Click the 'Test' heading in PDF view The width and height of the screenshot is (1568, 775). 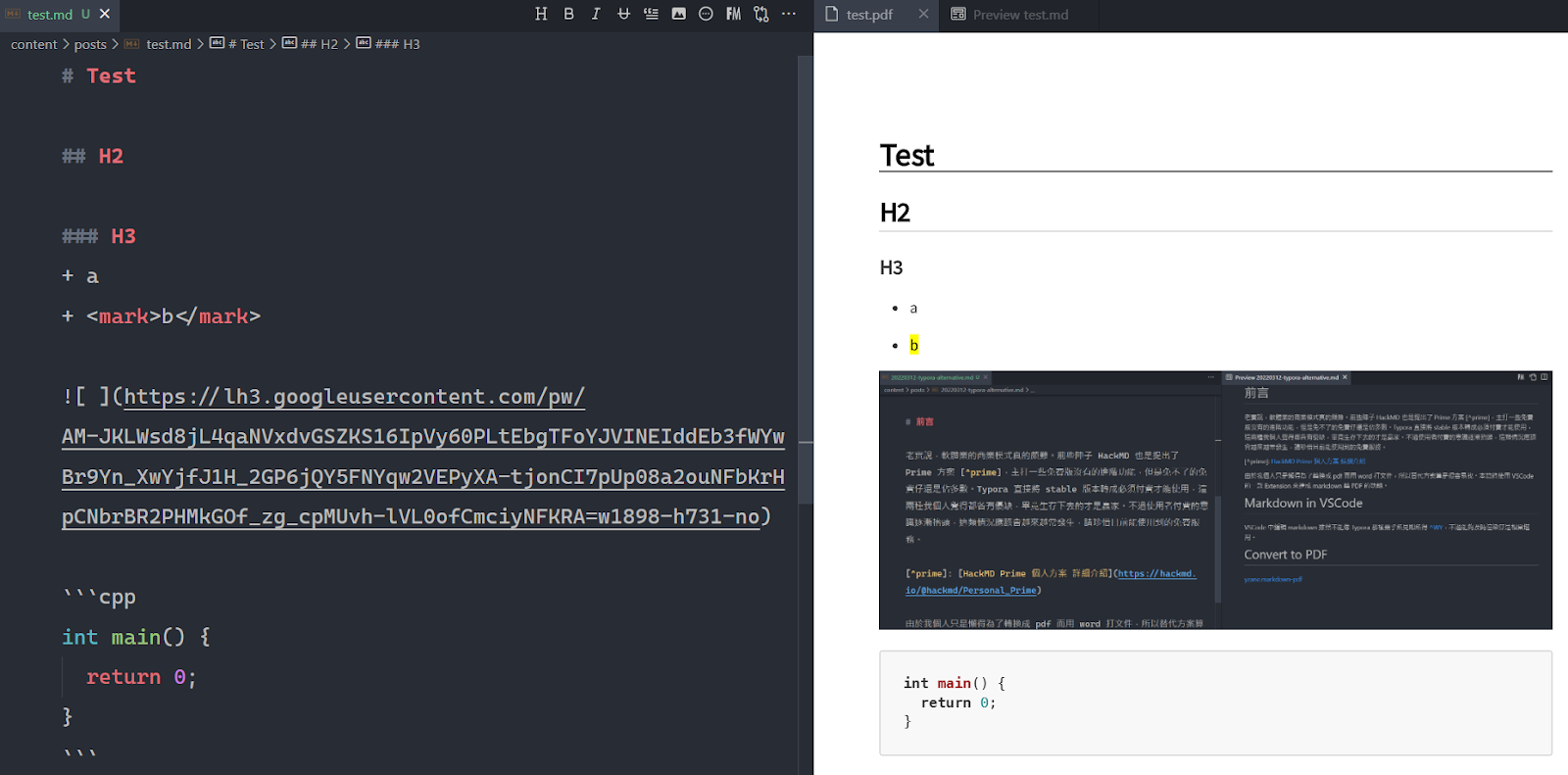(x=907, y=156)
